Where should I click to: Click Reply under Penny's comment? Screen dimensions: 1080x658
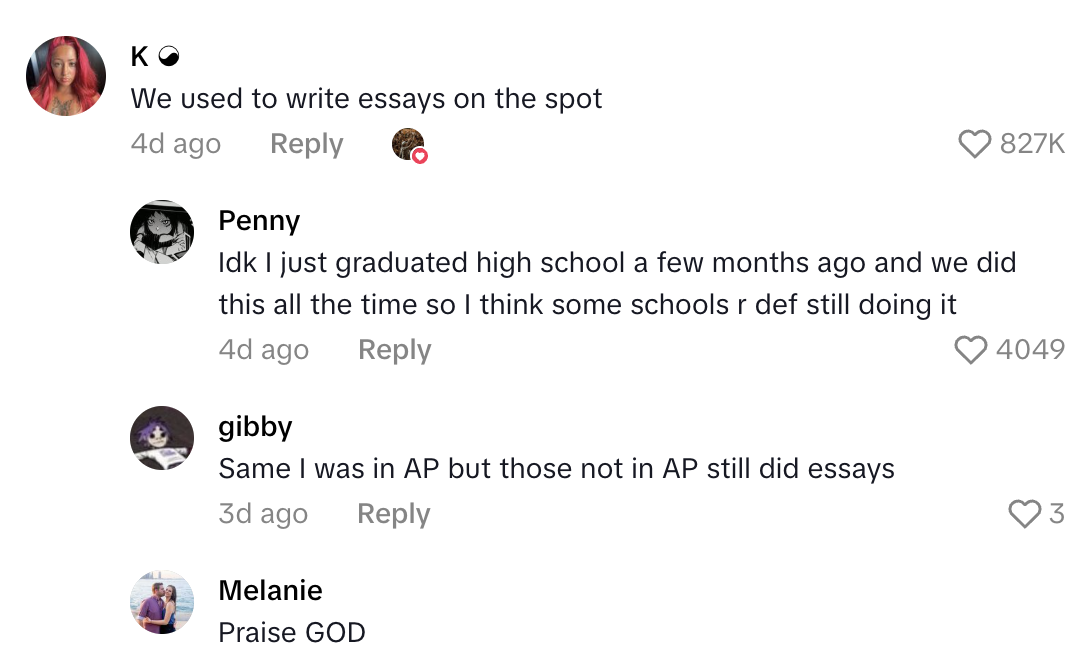pyautogui.click(x=394, y=349)
